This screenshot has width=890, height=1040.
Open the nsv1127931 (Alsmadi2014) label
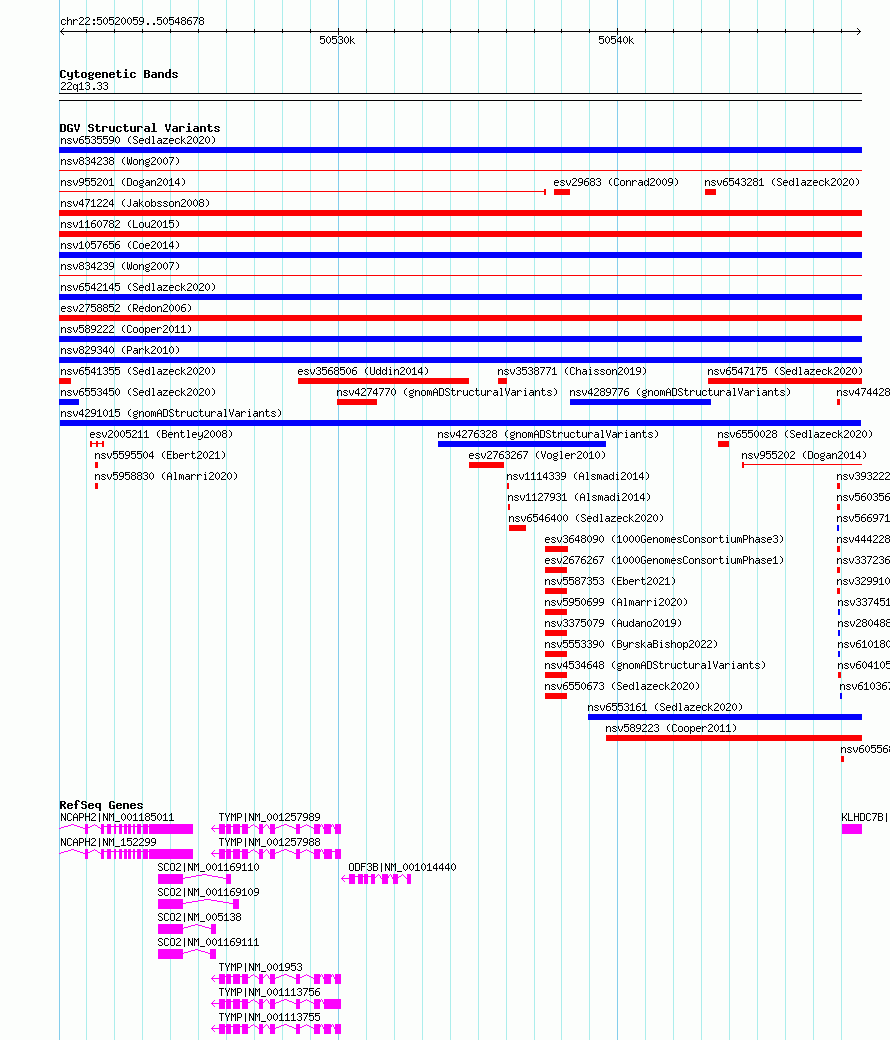point(580,497)
